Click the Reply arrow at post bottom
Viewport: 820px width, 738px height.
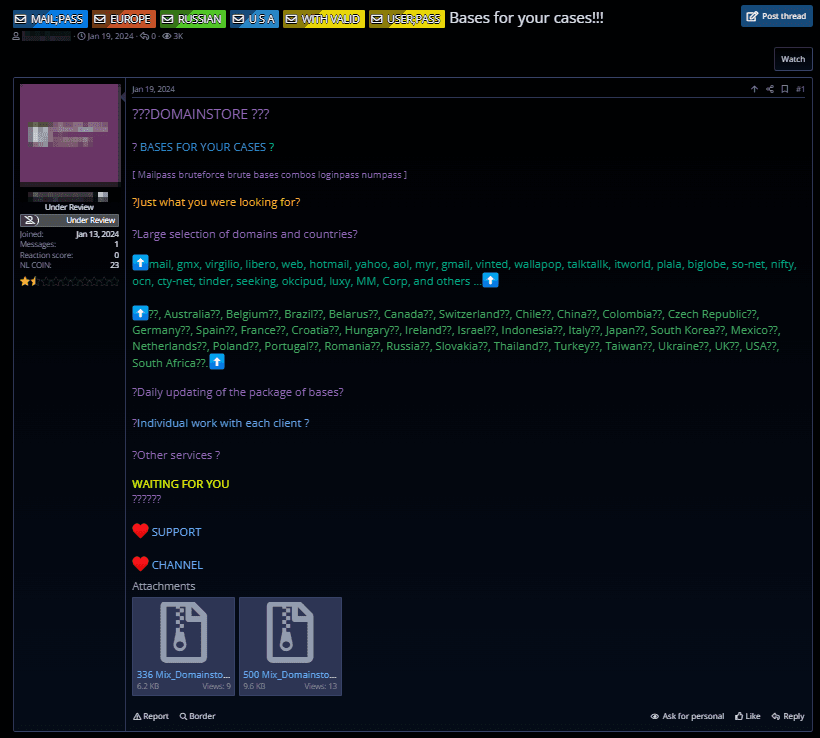(x=787, y=716)
